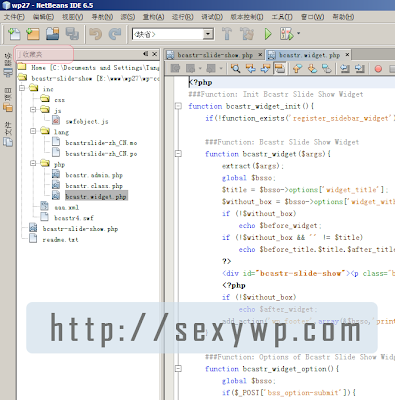Open the 源(S) menu
The width and height of the screenshot is (395, 400).
click(x=128, y=17)
